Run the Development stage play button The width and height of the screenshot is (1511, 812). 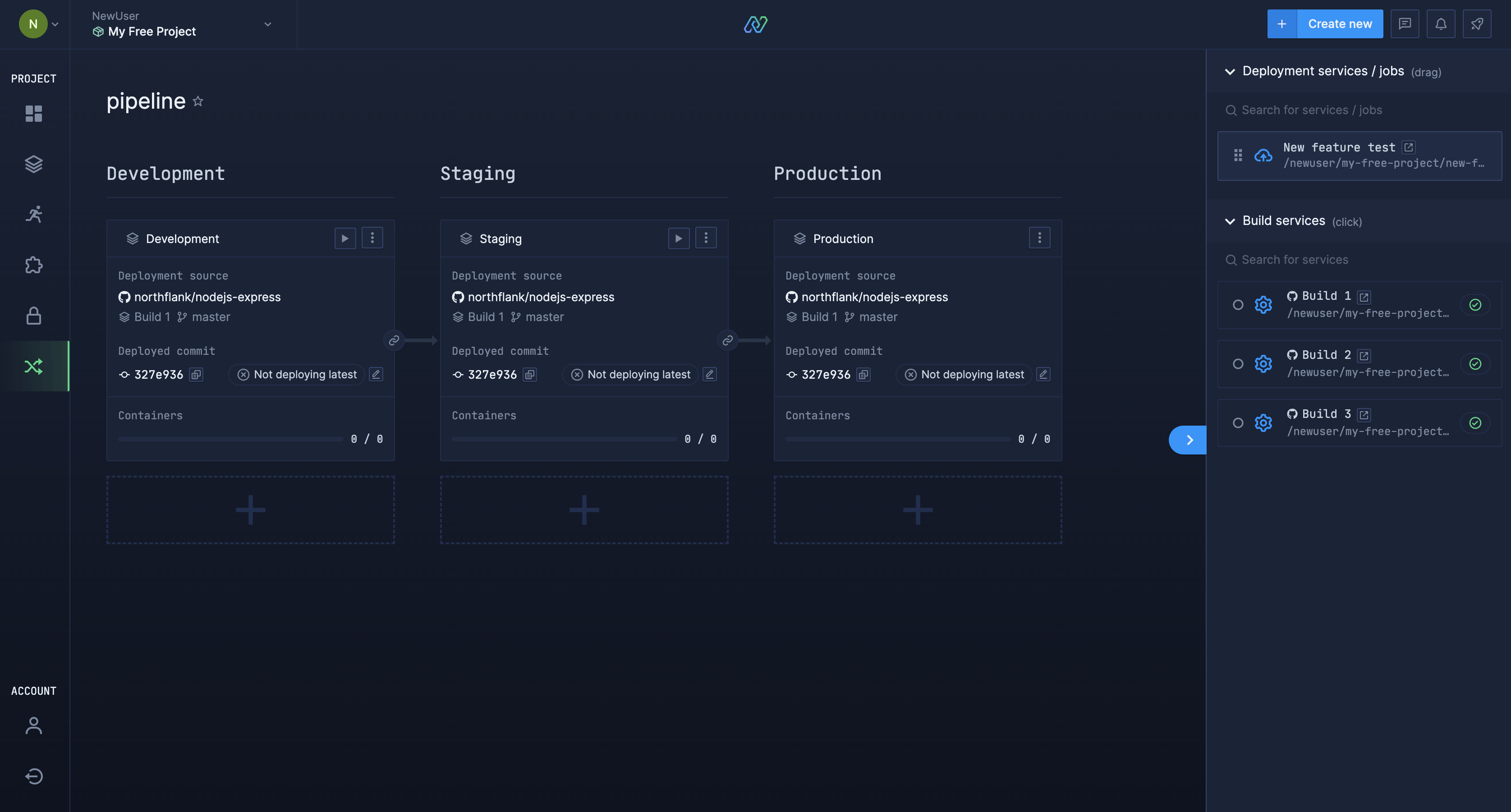[x=345, y=238]
